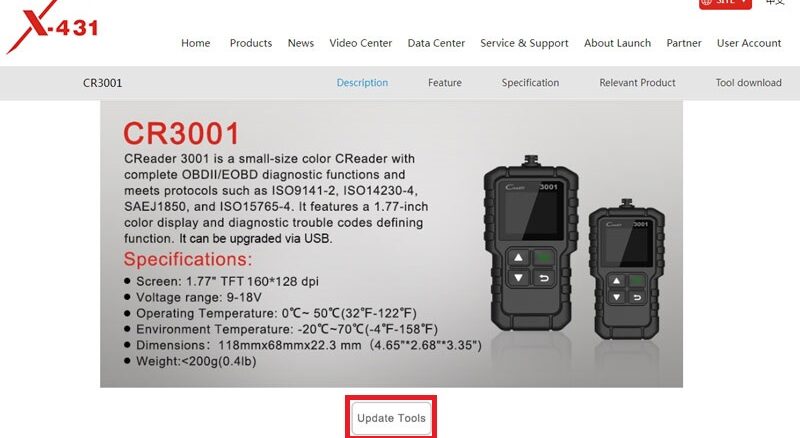Open the About Launch page

(x=617, y=43)
